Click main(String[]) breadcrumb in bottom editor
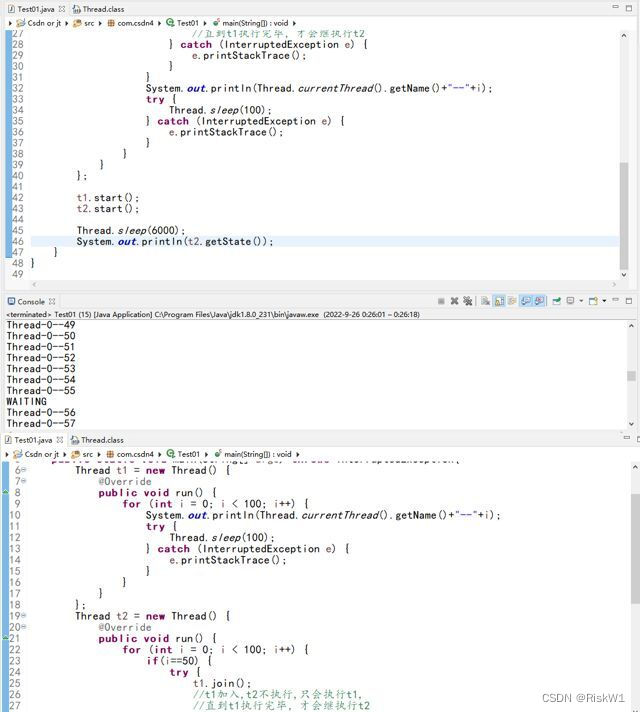The height and width of the screenshot is (712, 640). tap(253, 454)
